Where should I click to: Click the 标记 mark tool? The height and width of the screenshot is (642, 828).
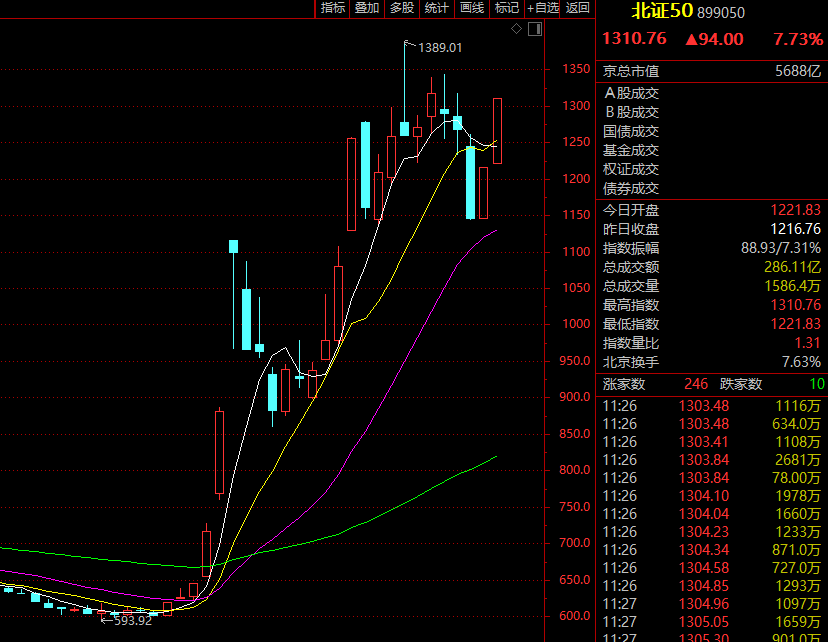point(506,8)
